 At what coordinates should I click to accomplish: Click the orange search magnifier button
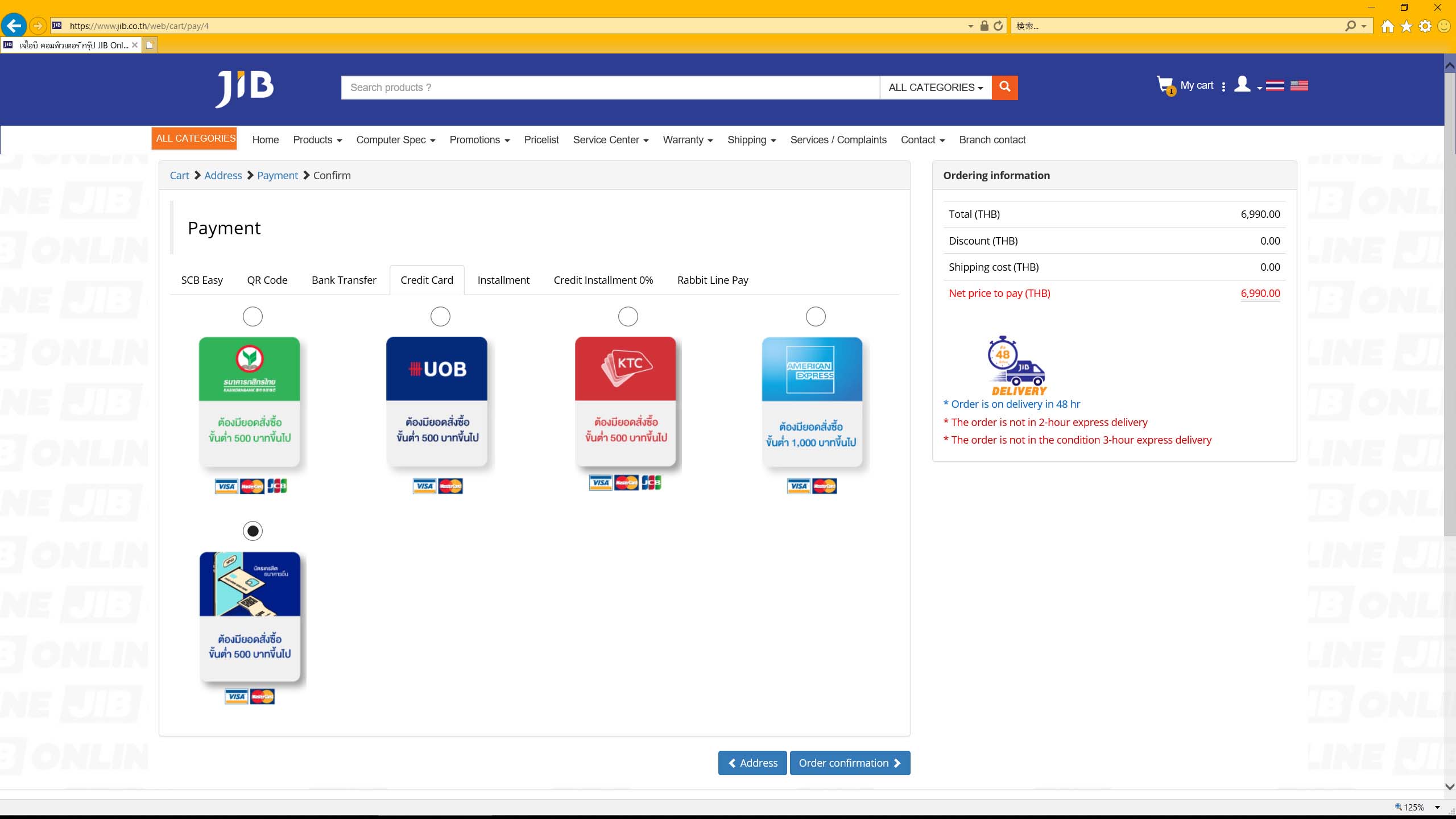[x=1004, y=87]
